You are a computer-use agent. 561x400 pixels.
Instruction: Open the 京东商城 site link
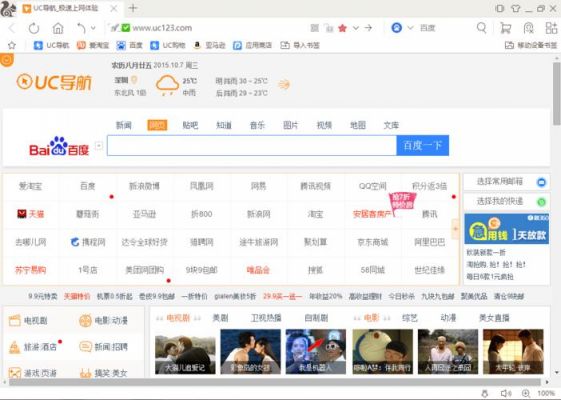373,242
